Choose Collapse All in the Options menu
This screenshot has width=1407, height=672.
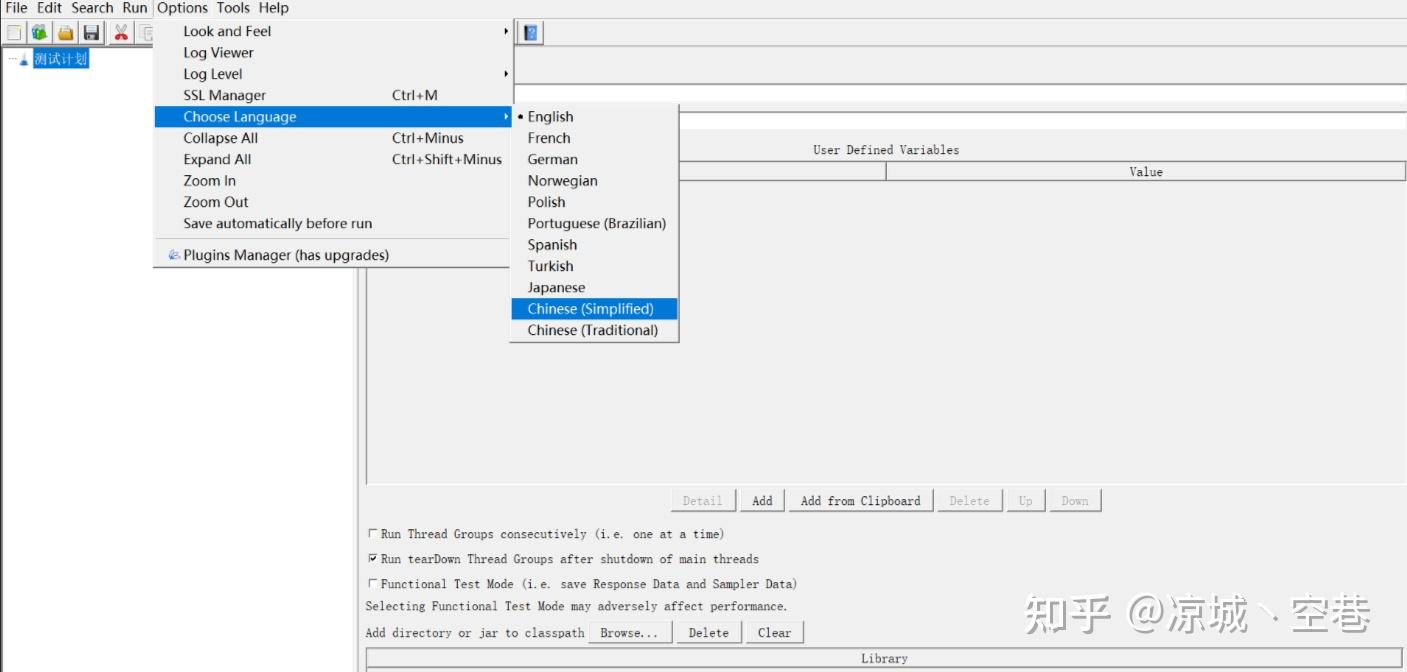point(332,138)
